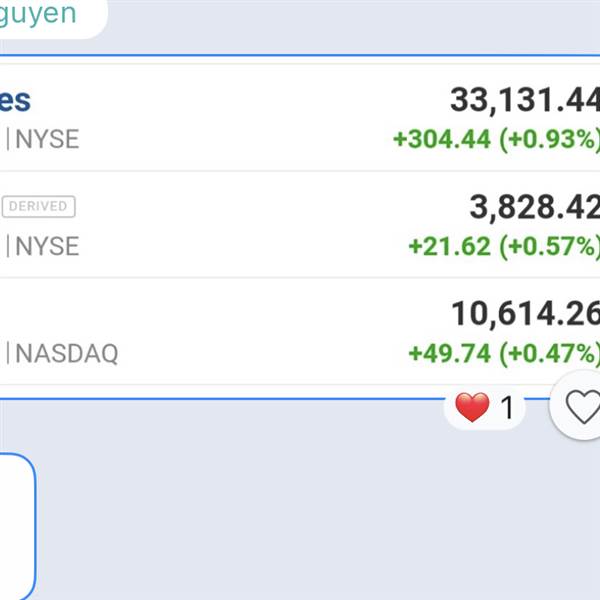Click the red heart reaction emoji
600x600 pixels.
click(x=472, y=407)
